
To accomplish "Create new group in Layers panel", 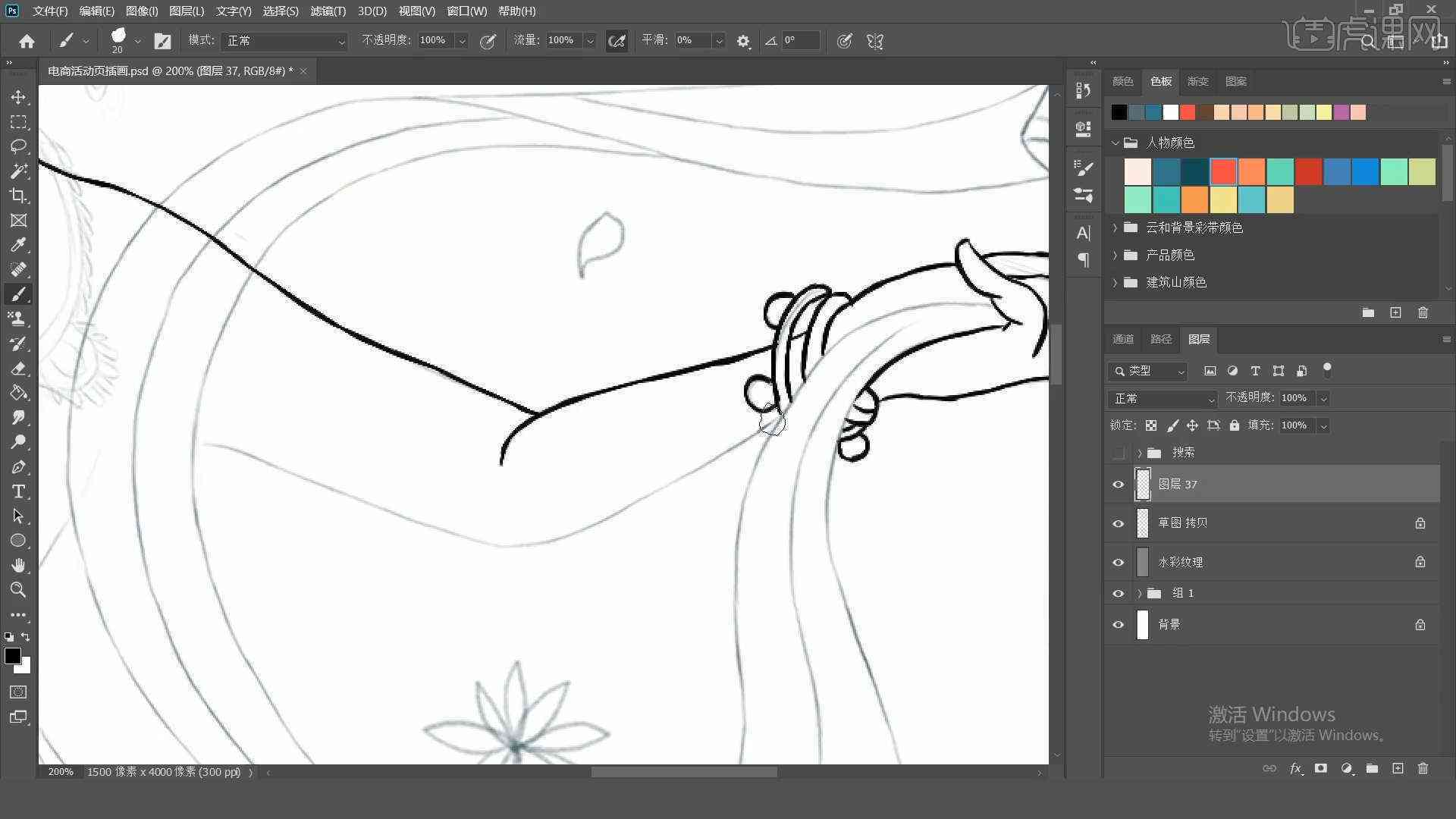I will 1372,768.
